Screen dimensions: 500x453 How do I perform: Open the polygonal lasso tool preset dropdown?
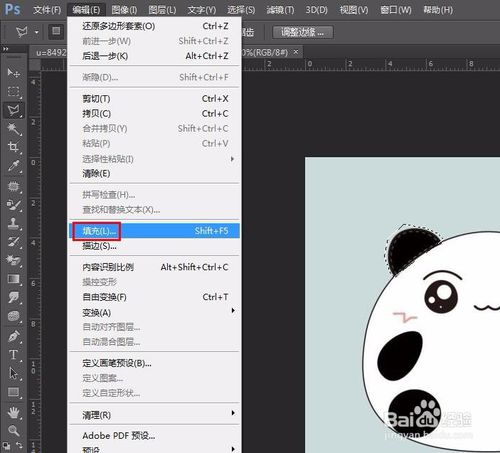37,32
